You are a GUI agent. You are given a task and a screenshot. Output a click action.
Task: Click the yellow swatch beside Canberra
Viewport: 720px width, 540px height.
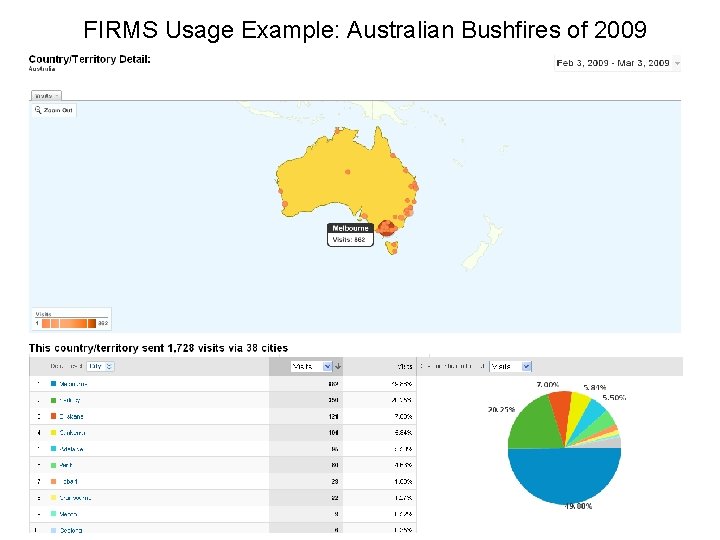pos(53,433)
